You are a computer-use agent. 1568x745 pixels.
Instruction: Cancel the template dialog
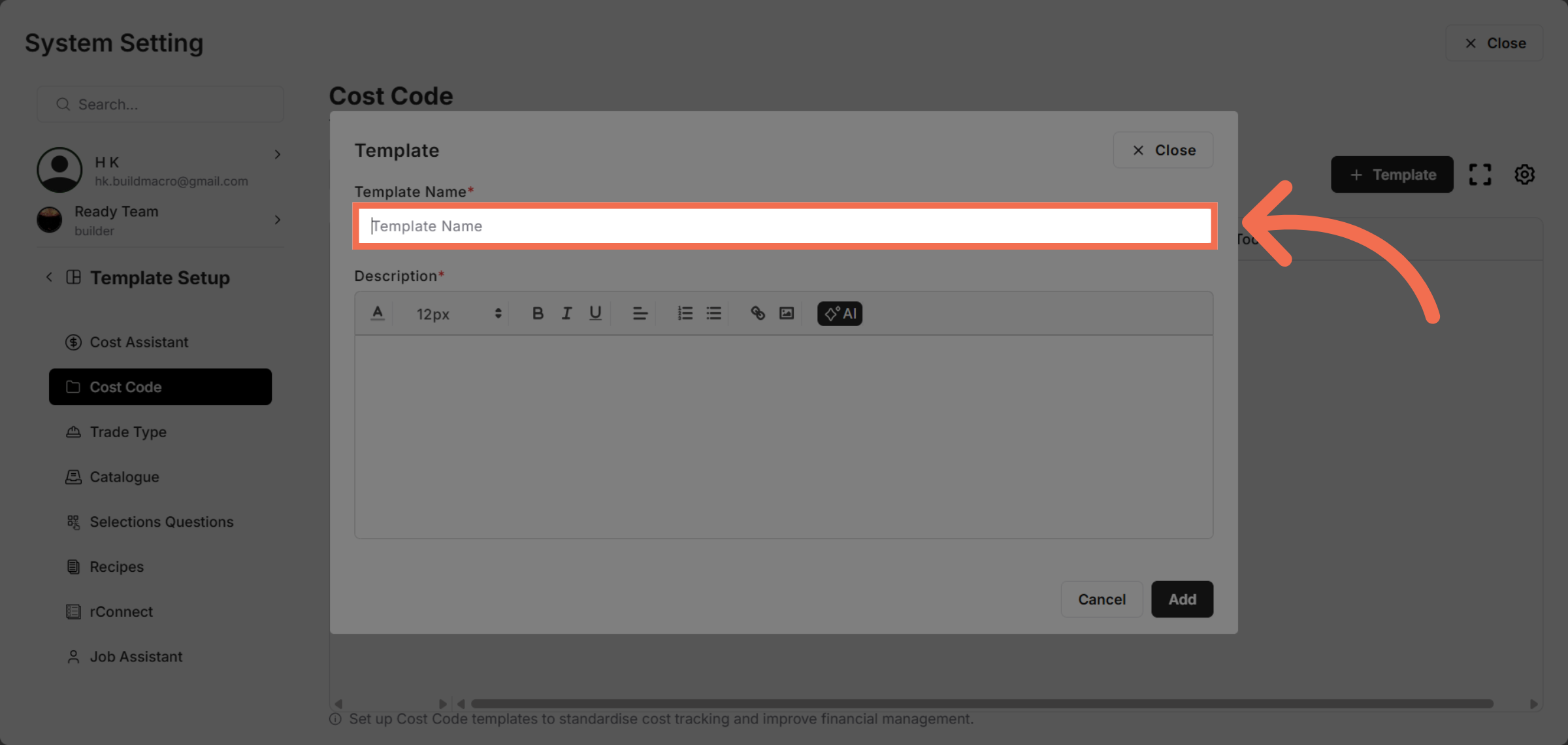click(1101, 599)
